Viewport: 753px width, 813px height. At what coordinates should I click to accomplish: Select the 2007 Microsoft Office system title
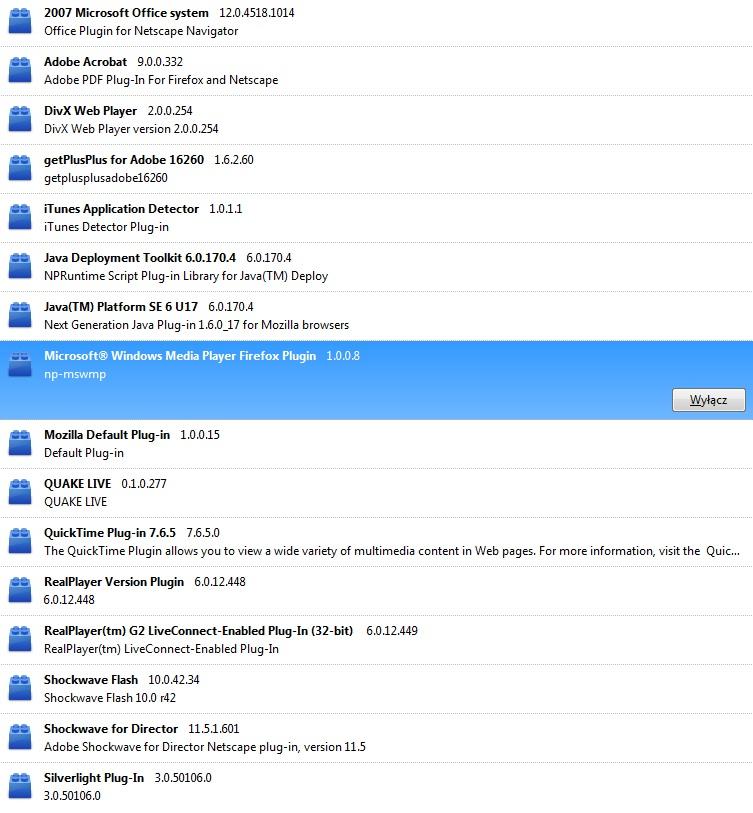click(x=126, y=13)
